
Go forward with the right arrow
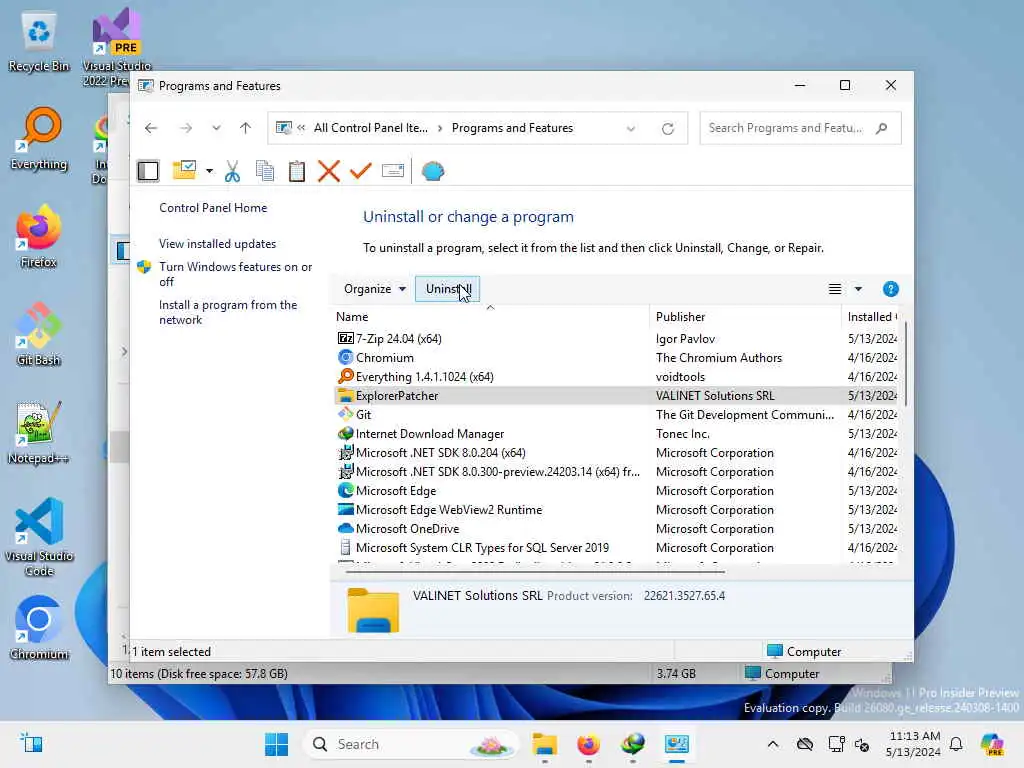[186, 128]
